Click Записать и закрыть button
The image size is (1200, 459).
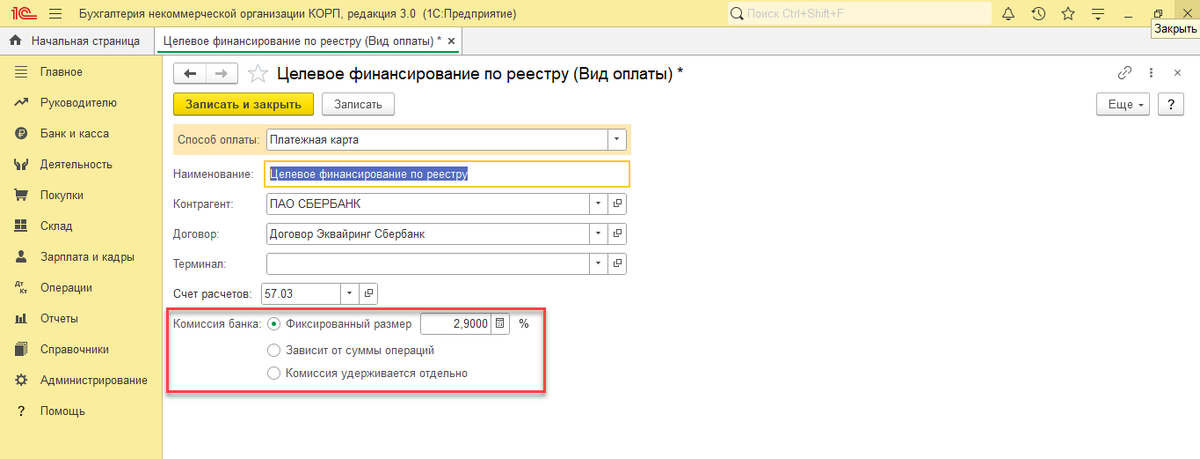point(244,104)
